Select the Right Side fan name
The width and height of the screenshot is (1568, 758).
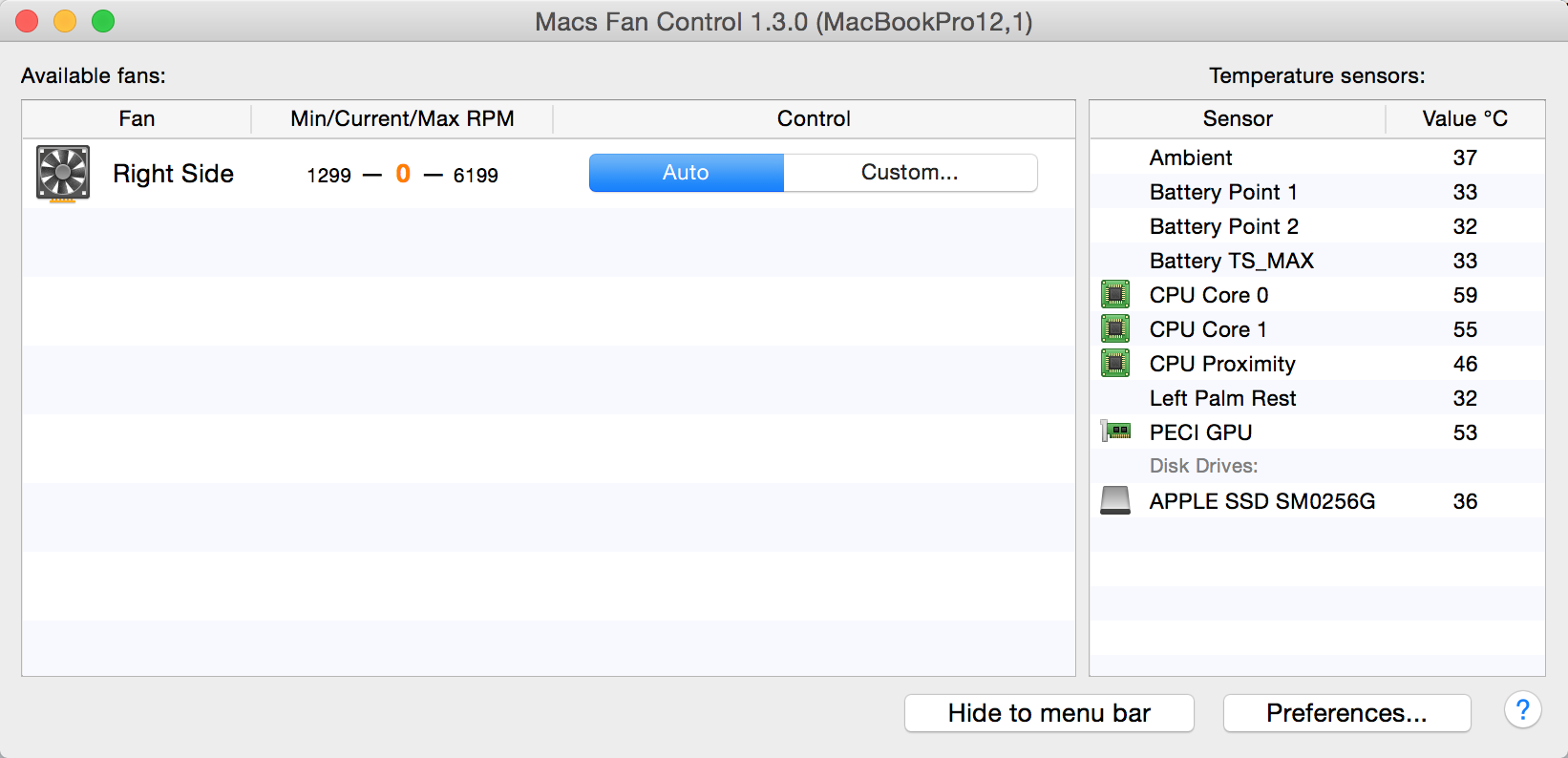coord(173,174)
